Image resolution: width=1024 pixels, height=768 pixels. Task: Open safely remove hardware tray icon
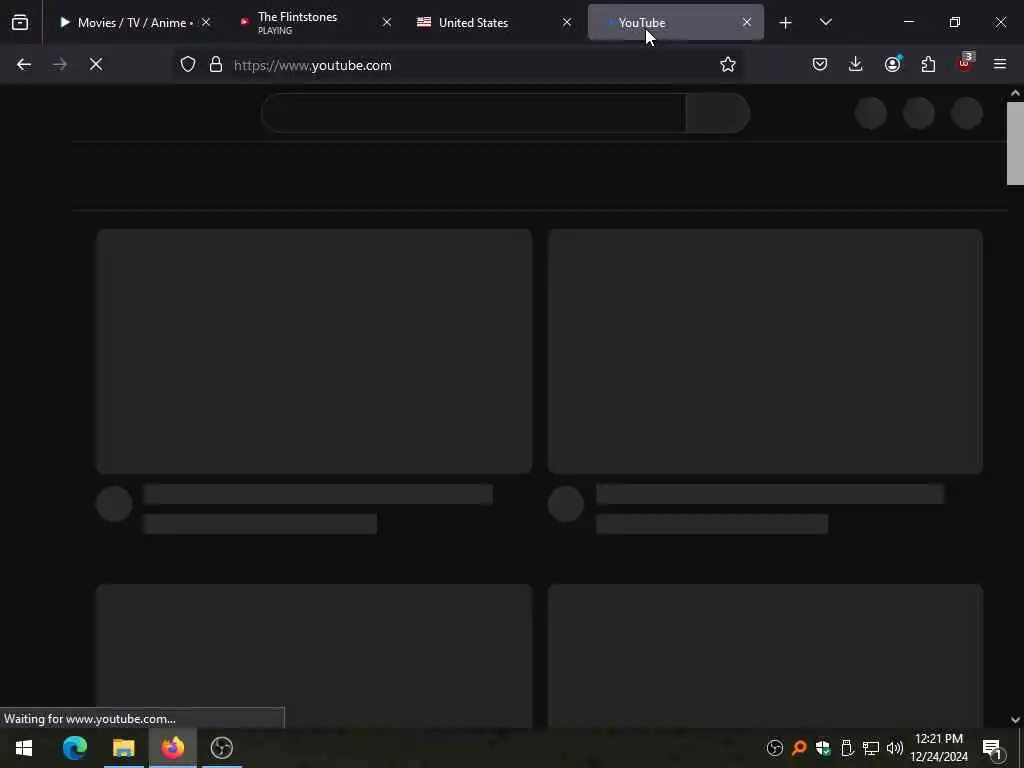click(847, 748)
